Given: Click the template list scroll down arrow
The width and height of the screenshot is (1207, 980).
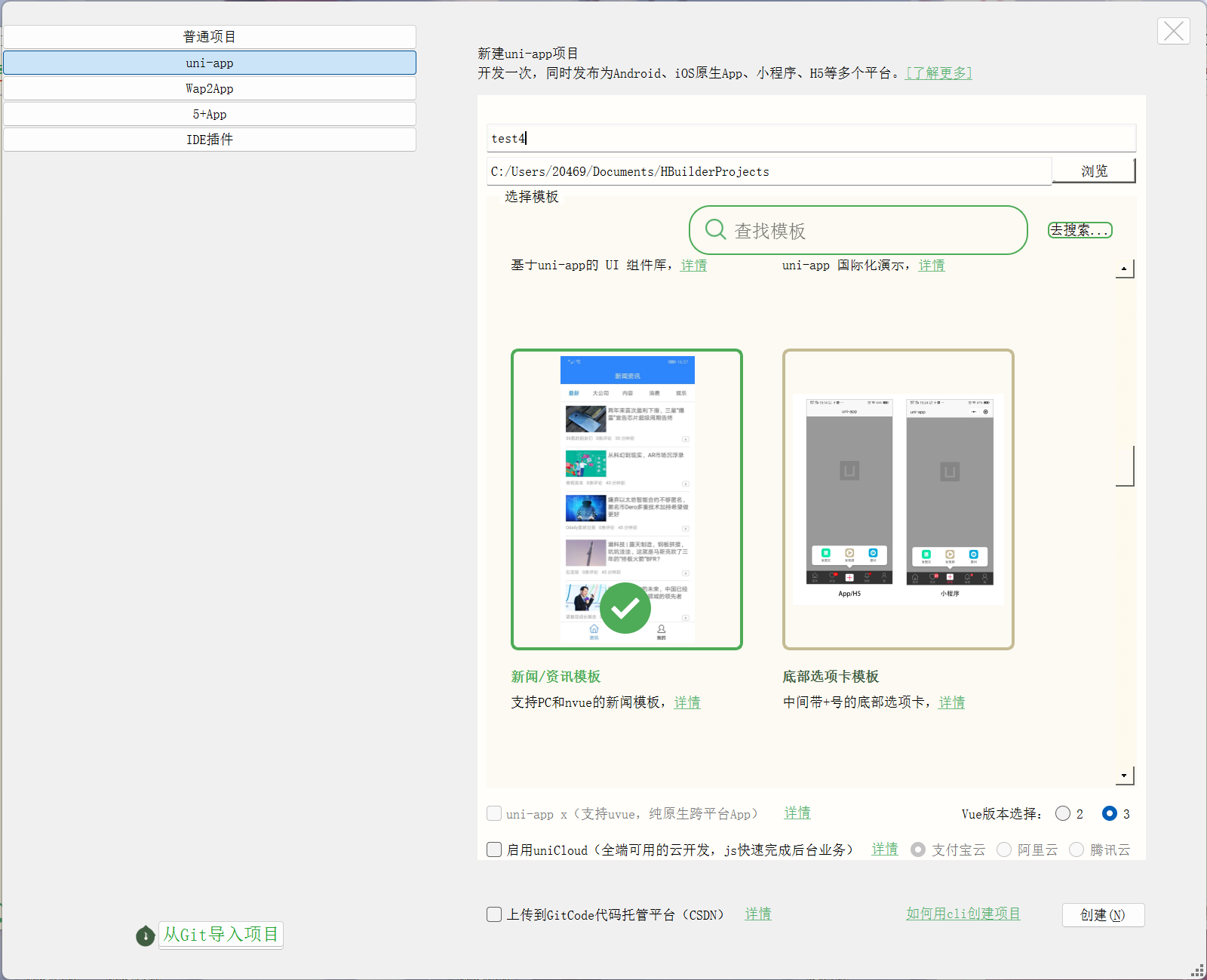Looking at the screenshot, I should tap(1125, 776).
